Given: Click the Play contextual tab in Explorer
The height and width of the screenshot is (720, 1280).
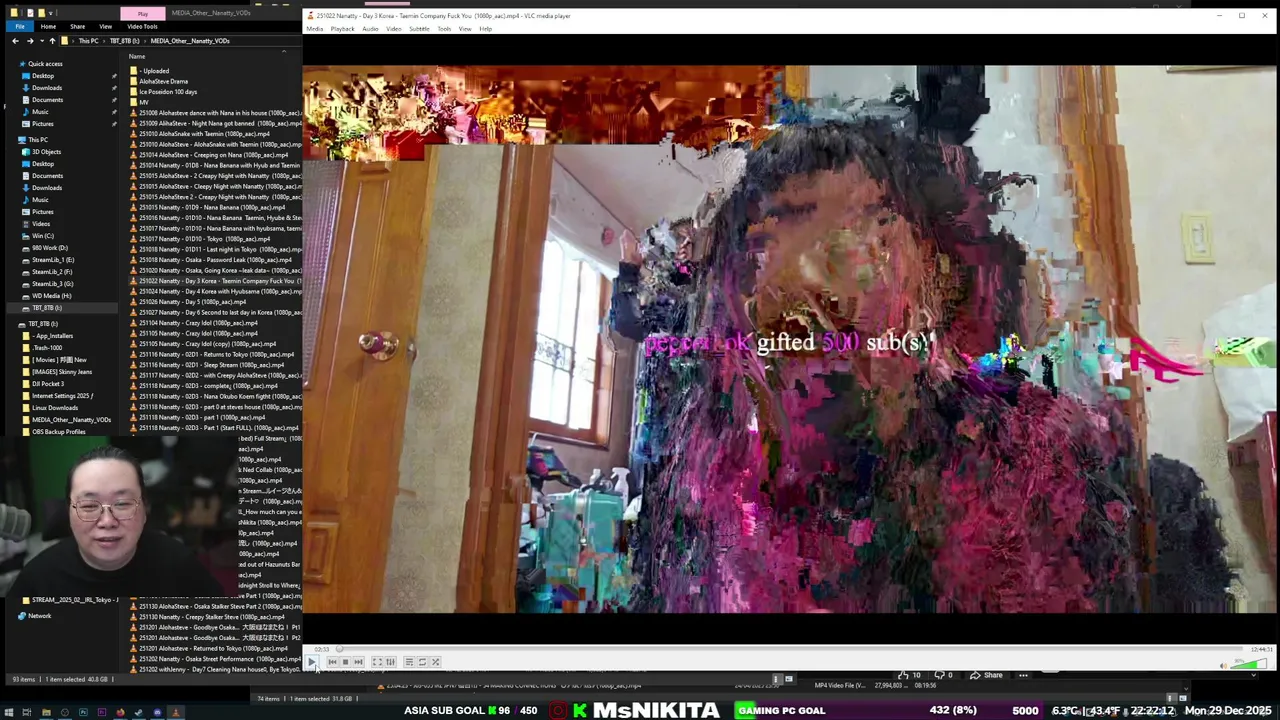Looking at the screenshot, I should pos(143,14).
